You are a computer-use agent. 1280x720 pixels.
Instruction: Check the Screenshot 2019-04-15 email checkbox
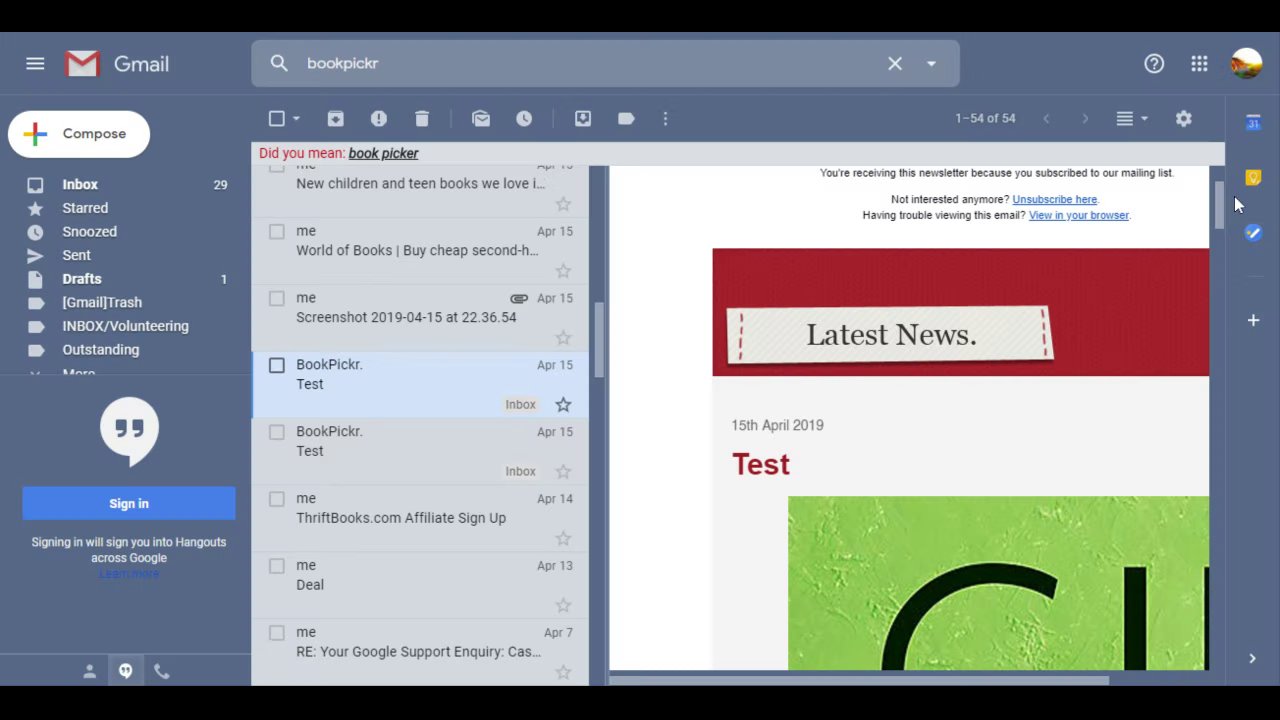pos(277,298)
